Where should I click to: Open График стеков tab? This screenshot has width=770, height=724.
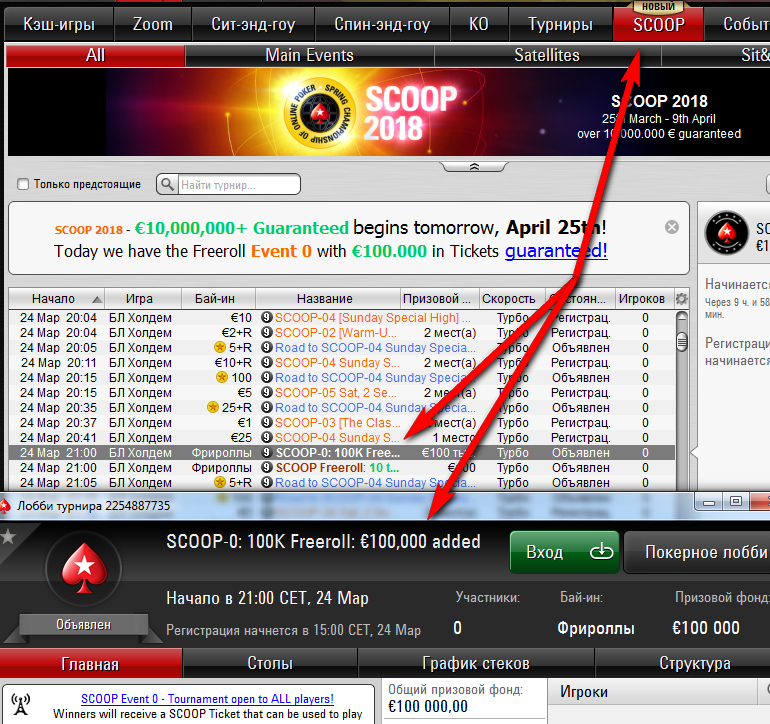pyautogui.click(x=476, y=663)
